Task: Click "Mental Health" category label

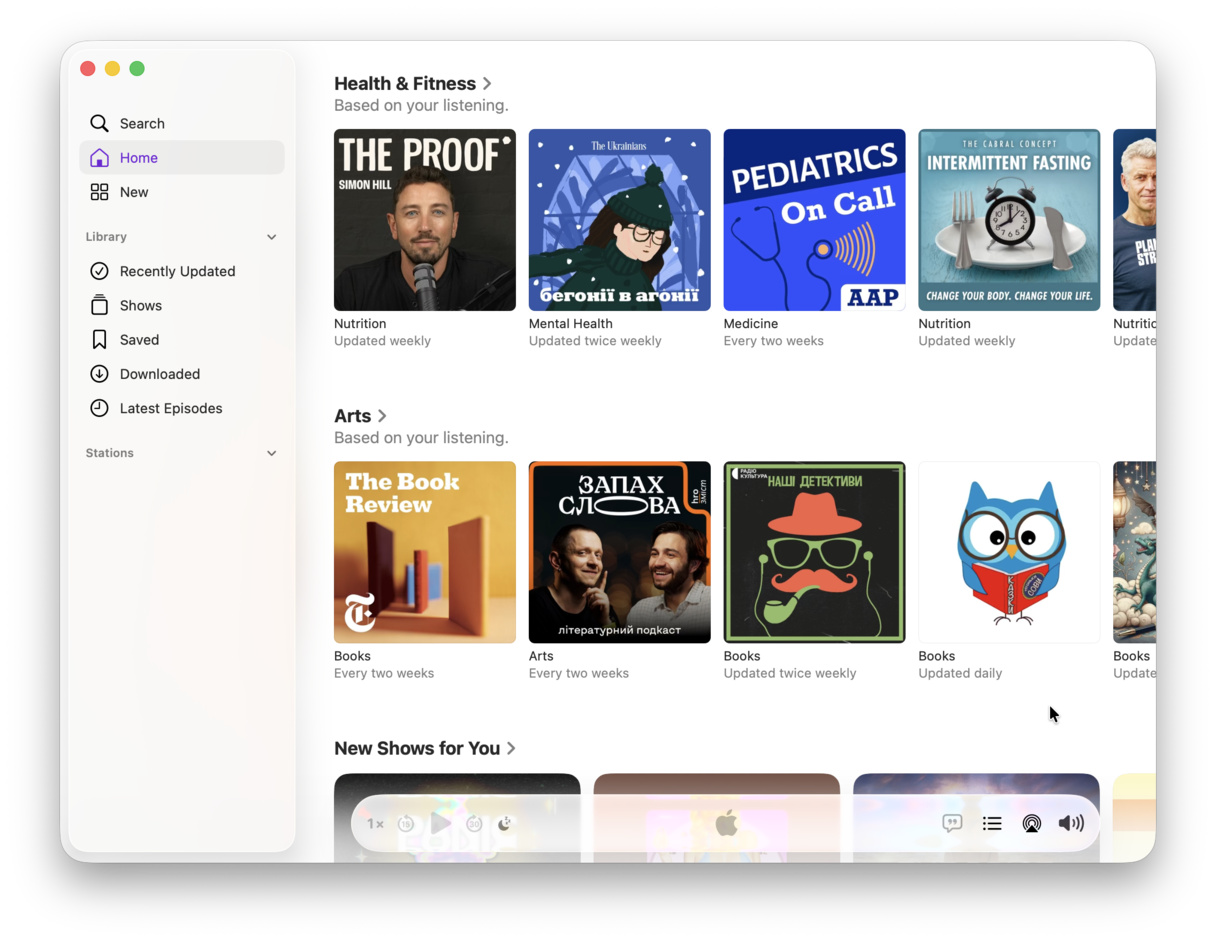Action: click(571, 324)
